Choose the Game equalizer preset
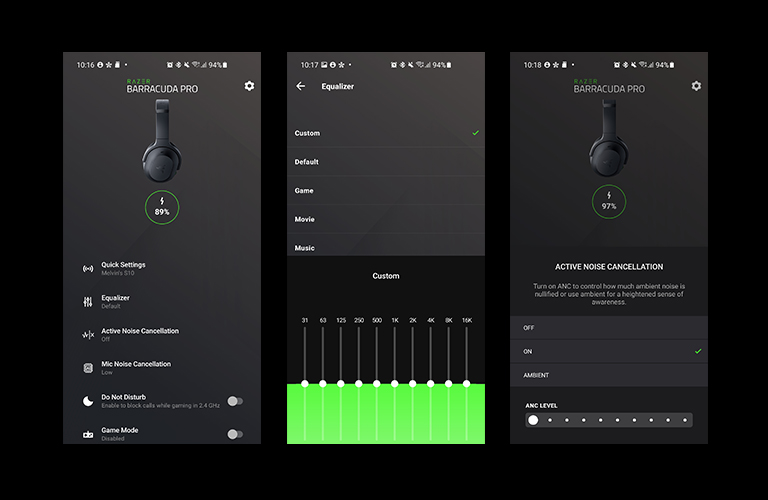Image resolution: width=768 pixels, height=500 pixels. (386, 190)
